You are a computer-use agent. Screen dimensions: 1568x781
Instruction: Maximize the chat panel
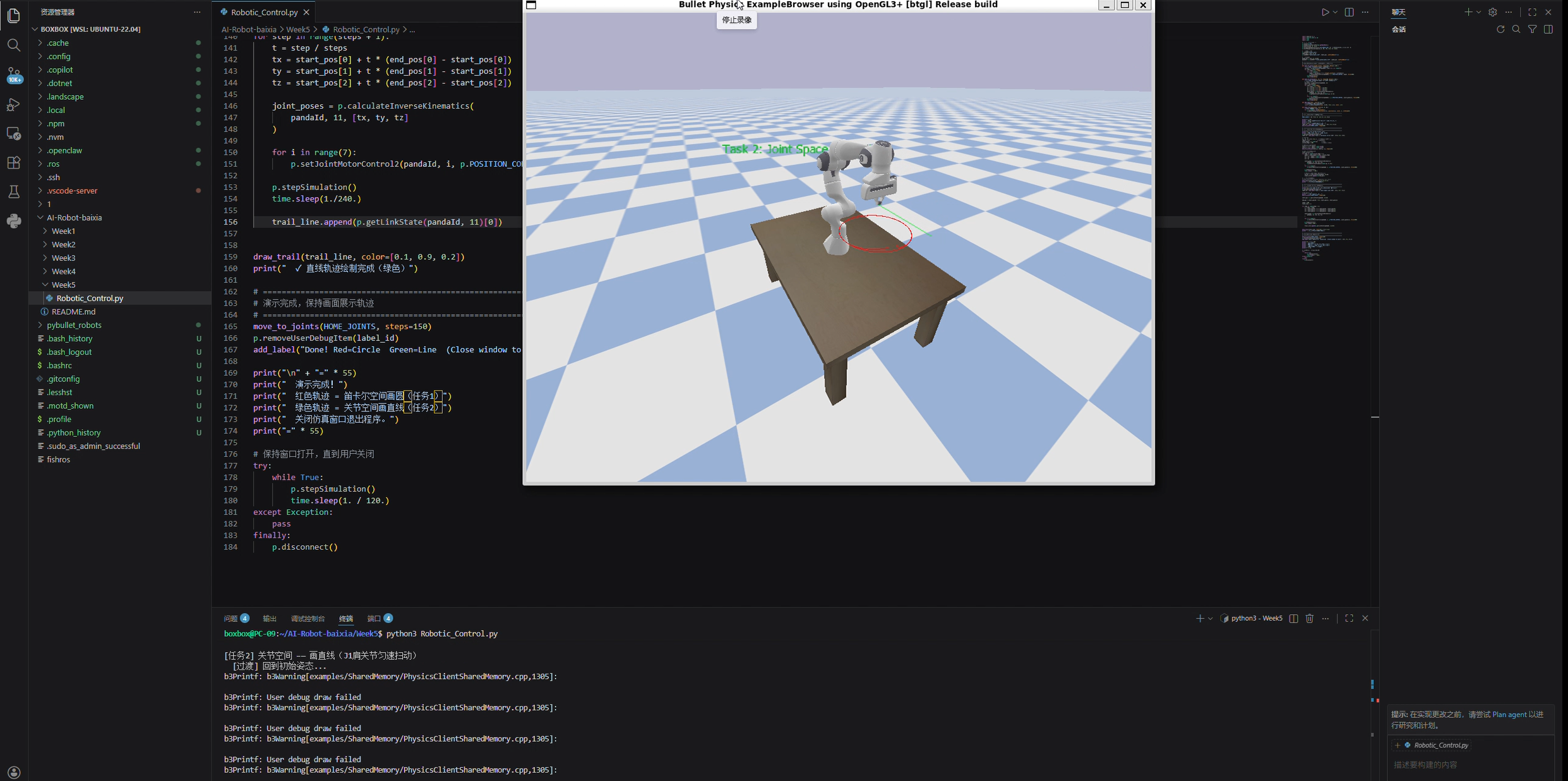1532,12
